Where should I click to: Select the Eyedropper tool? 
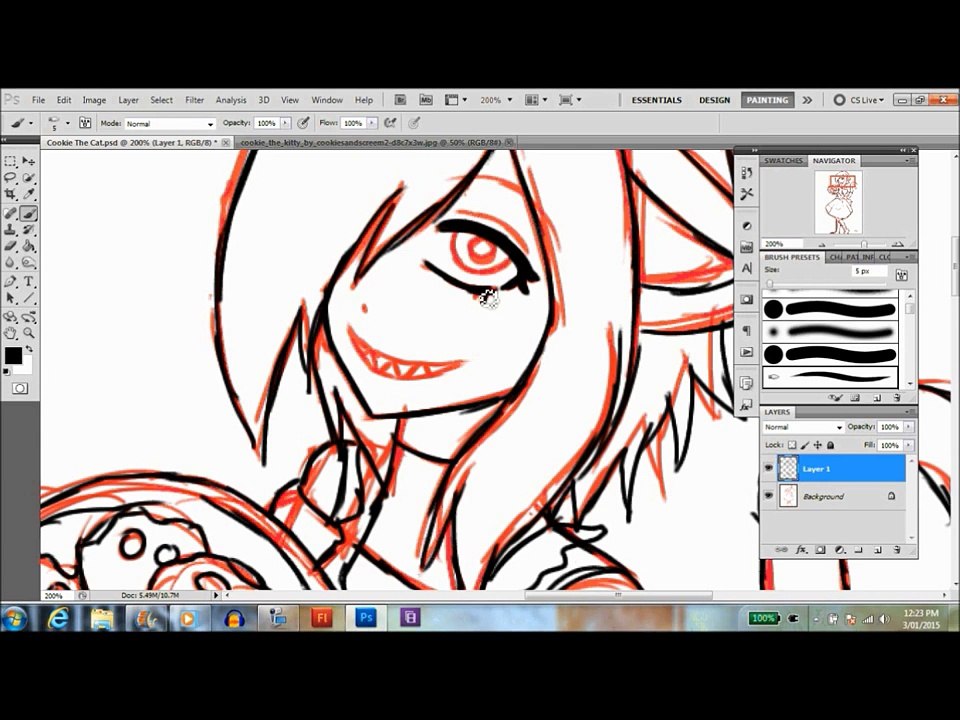click(29, 194)
